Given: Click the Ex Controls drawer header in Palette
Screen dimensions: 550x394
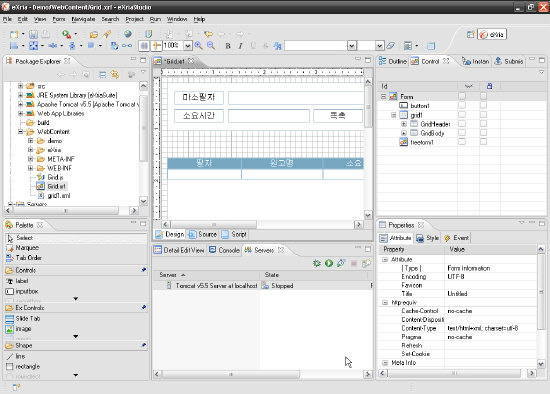Looking at the screenshot, I should click(76, 308).
